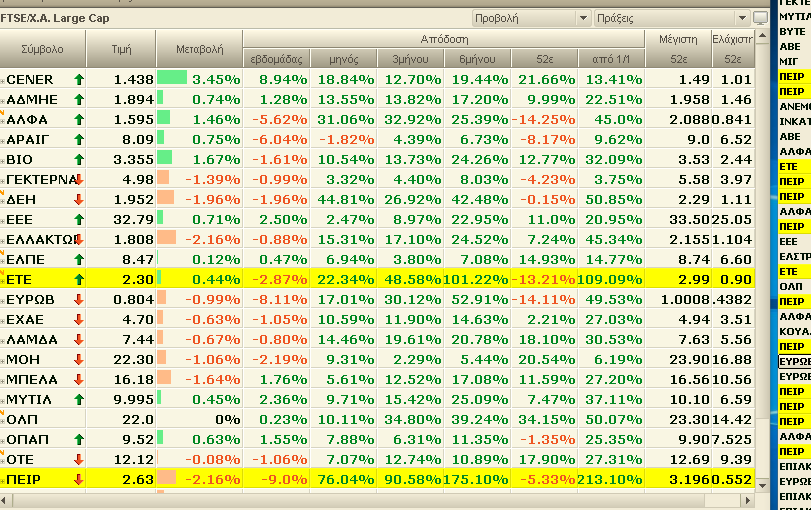Click the 44.81% monthly value for ΔΕΗ

point(346,200)
